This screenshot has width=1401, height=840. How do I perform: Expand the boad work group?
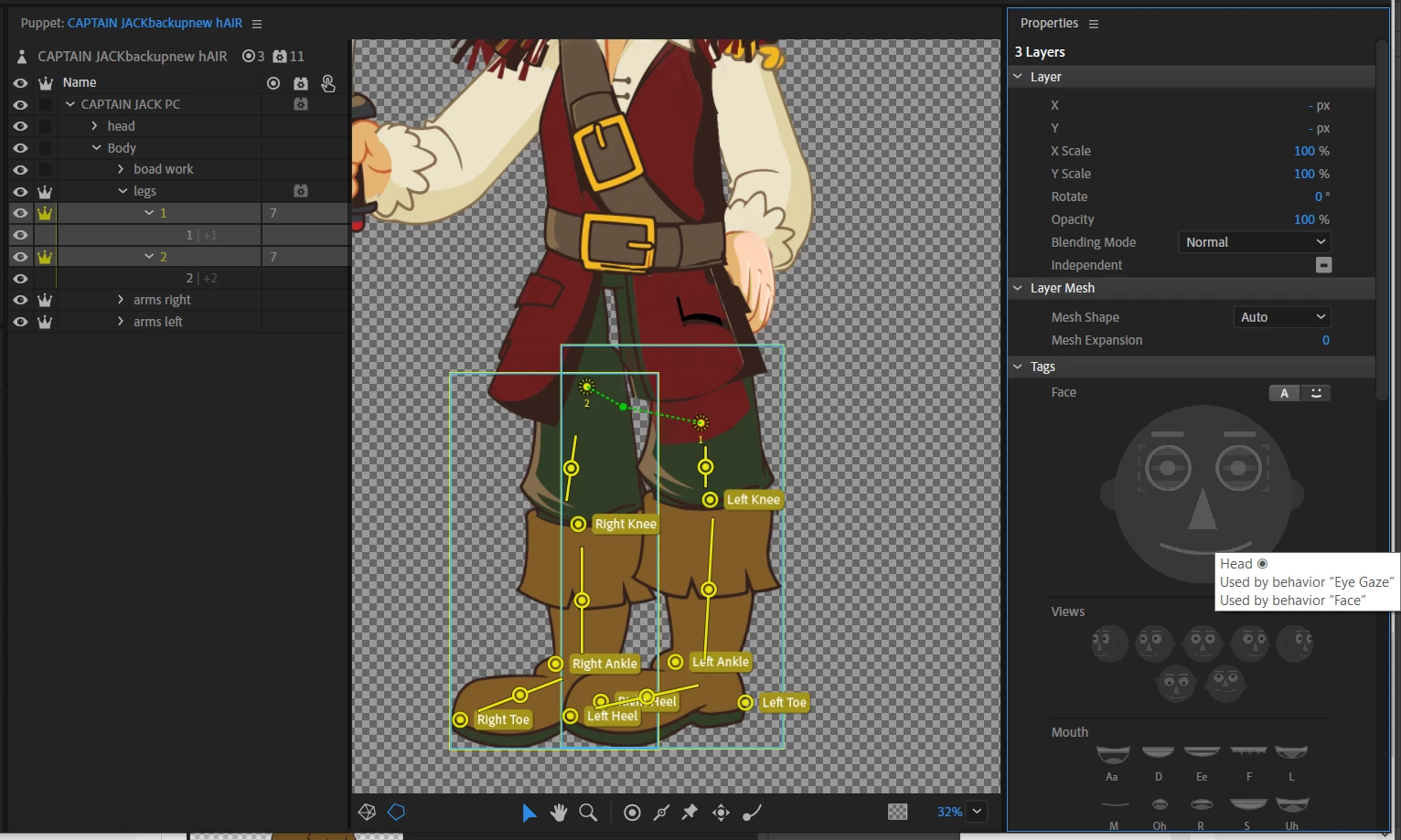pos(121,169)
